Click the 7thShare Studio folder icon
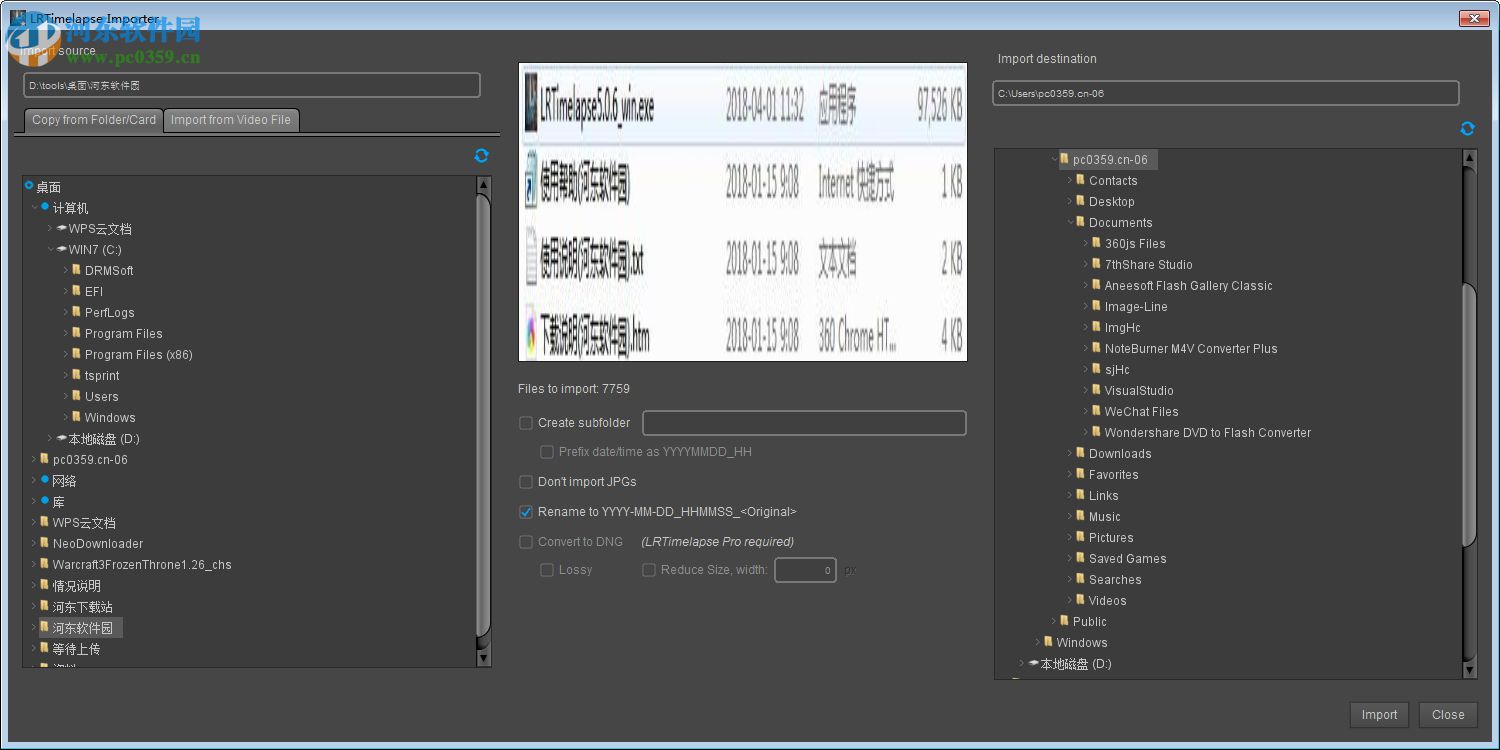Image resolution: width=1500 pixels, height=750 pixels. [x=1097, y=264]
